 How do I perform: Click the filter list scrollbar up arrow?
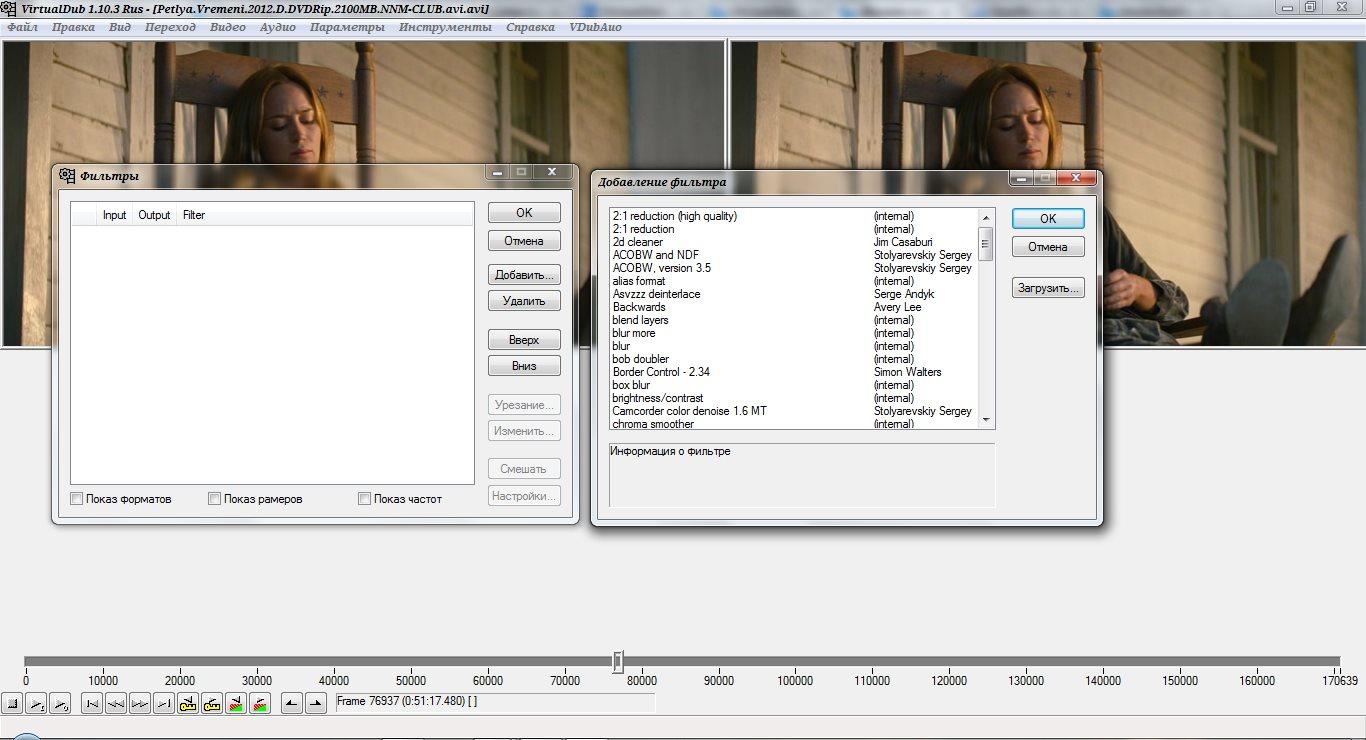point(986,217)
